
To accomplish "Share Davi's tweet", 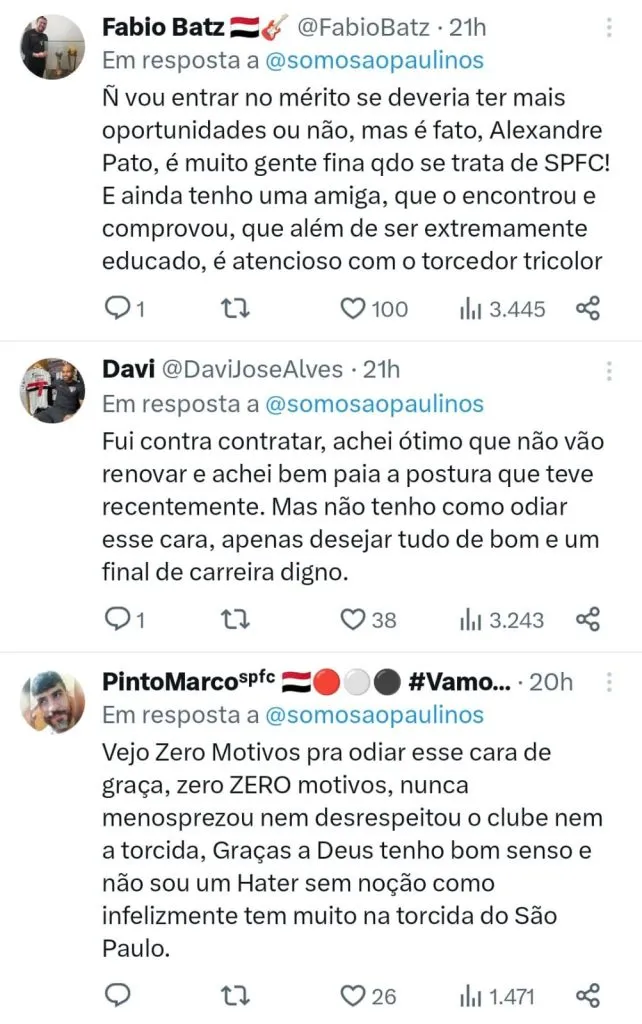I will point(588,620).
